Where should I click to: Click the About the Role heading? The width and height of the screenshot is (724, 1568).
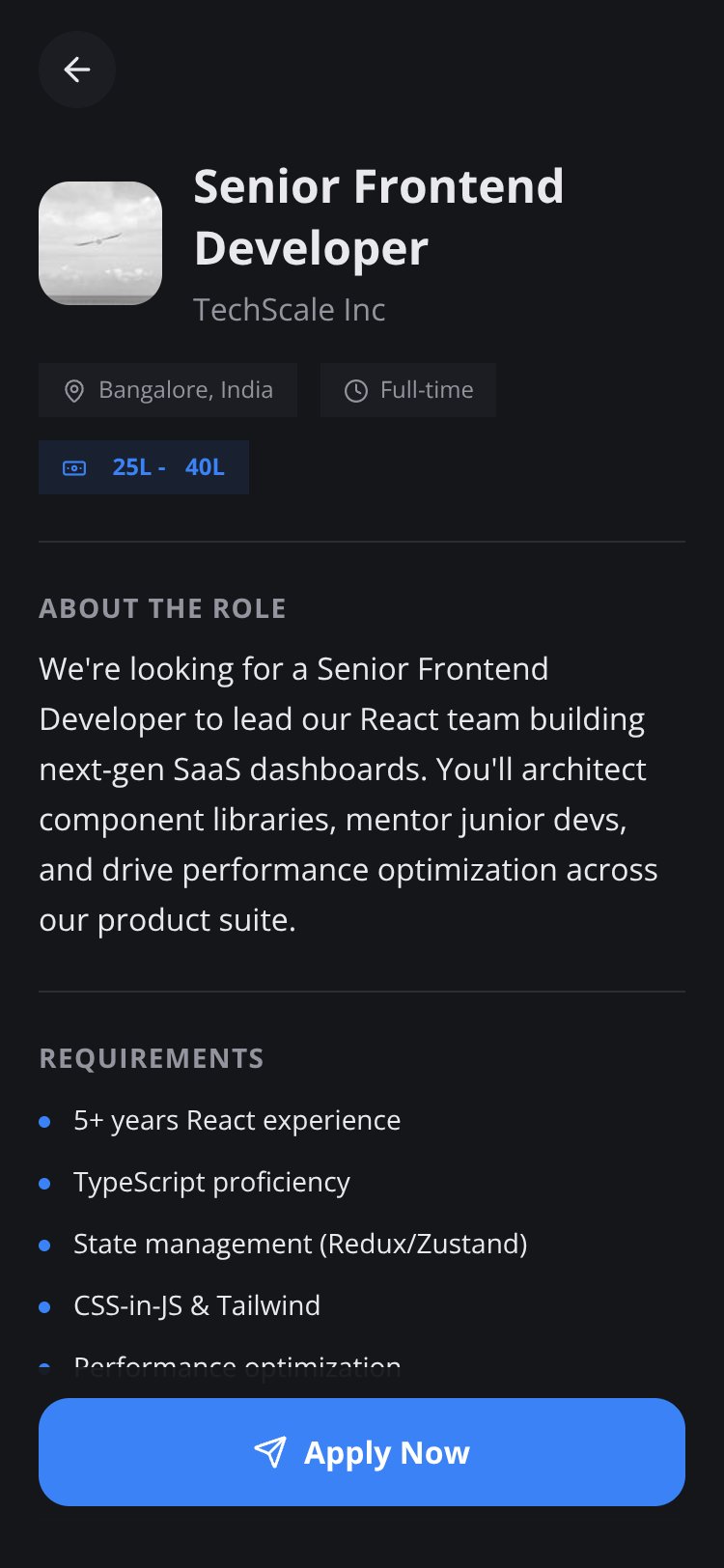point(163,608)
